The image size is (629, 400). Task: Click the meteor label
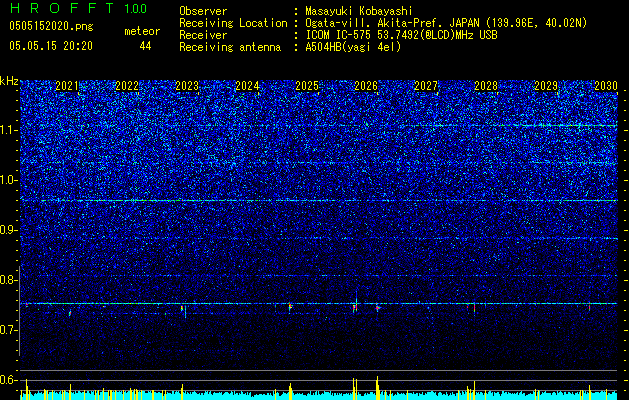(142, 31)
